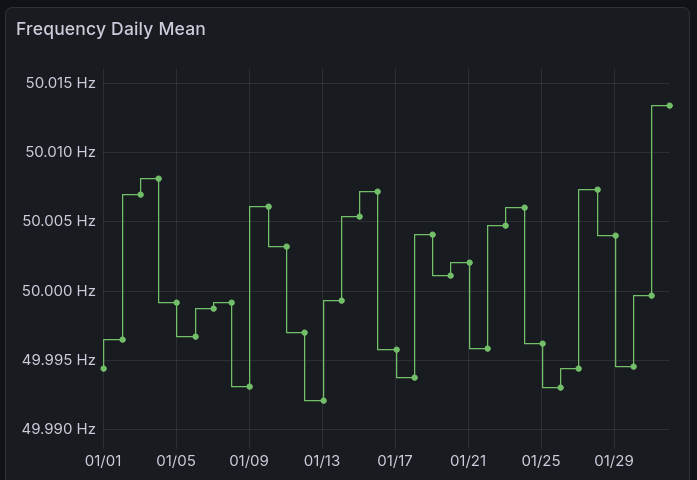Click the 01/21 x-axis date label
697x480 pixels.
(x=468, y=460)
